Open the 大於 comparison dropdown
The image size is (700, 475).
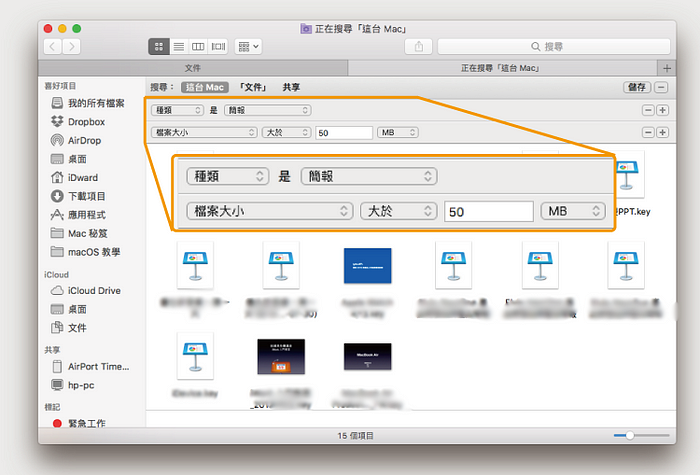point(287,133)
